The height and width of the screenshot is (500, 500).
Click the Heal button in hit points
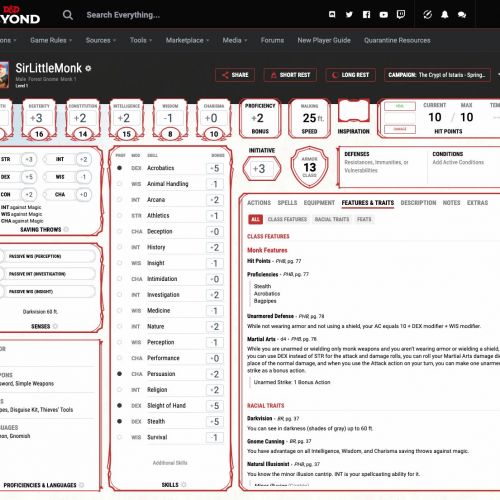coord(400,106)
